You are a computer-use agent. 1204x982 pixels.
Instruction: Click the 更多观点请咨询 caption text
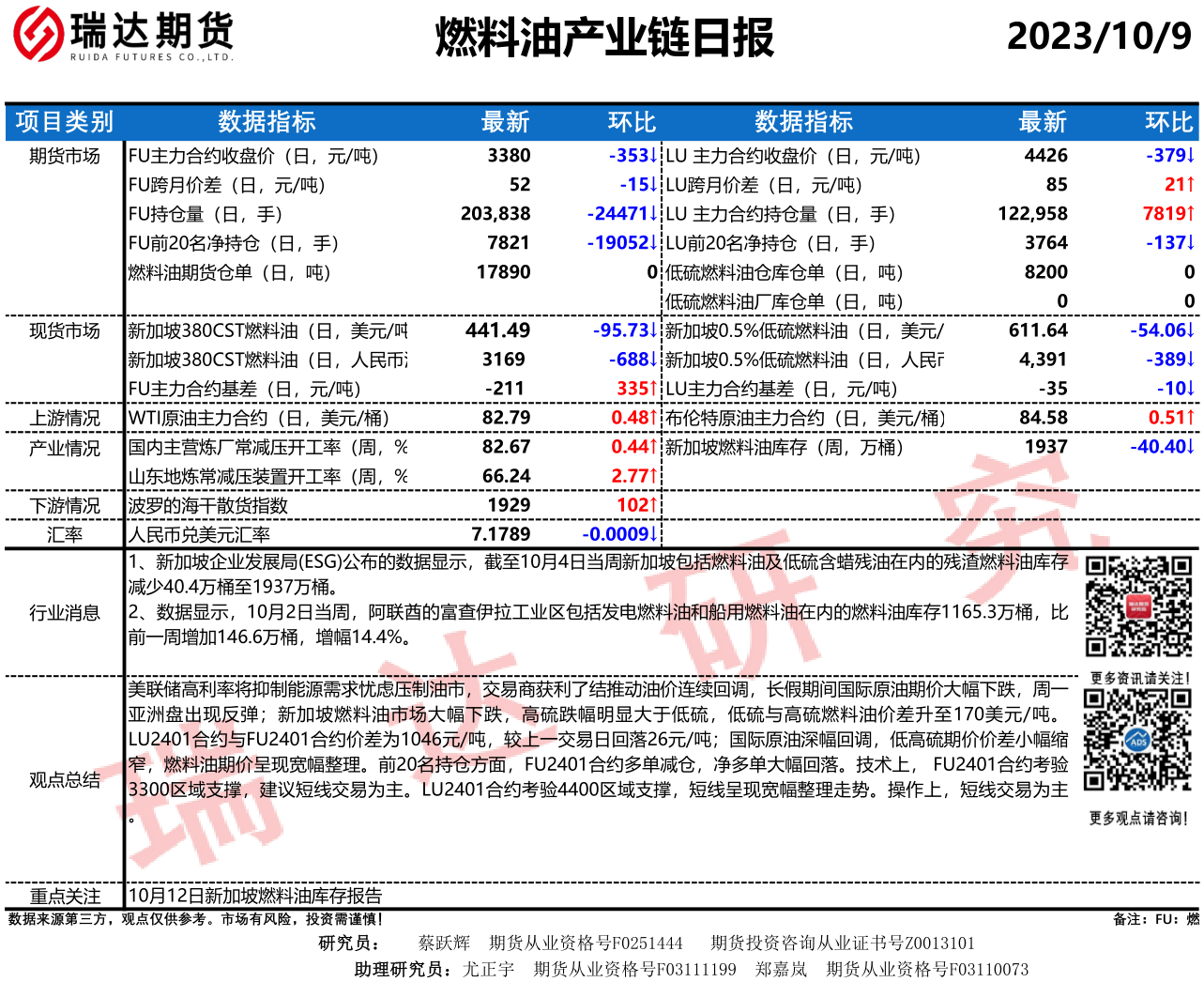(x=1138, y=819)
